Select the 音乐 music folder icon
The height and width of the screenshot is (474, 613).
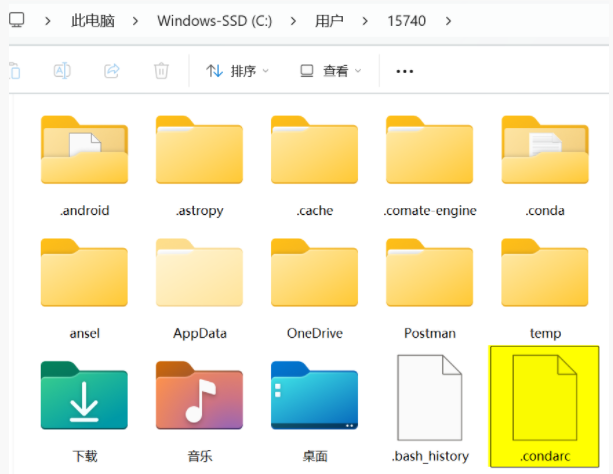coord(199,395)
